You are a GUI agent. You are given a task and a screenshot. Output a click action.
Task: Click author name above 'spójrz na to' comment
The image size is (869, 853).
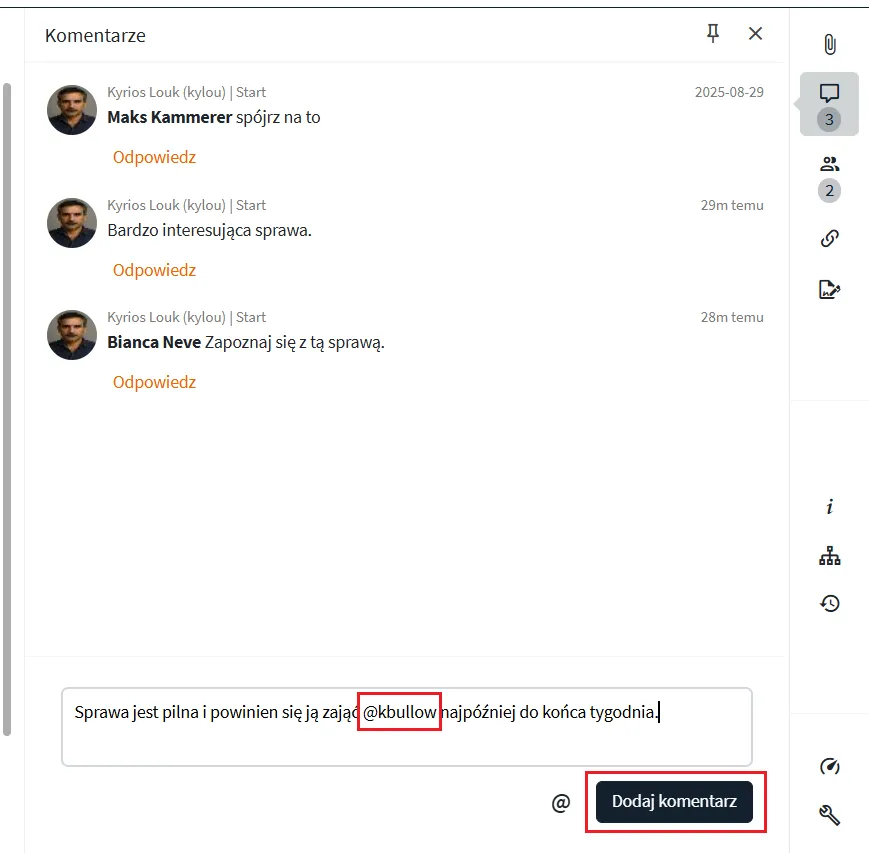187,92
